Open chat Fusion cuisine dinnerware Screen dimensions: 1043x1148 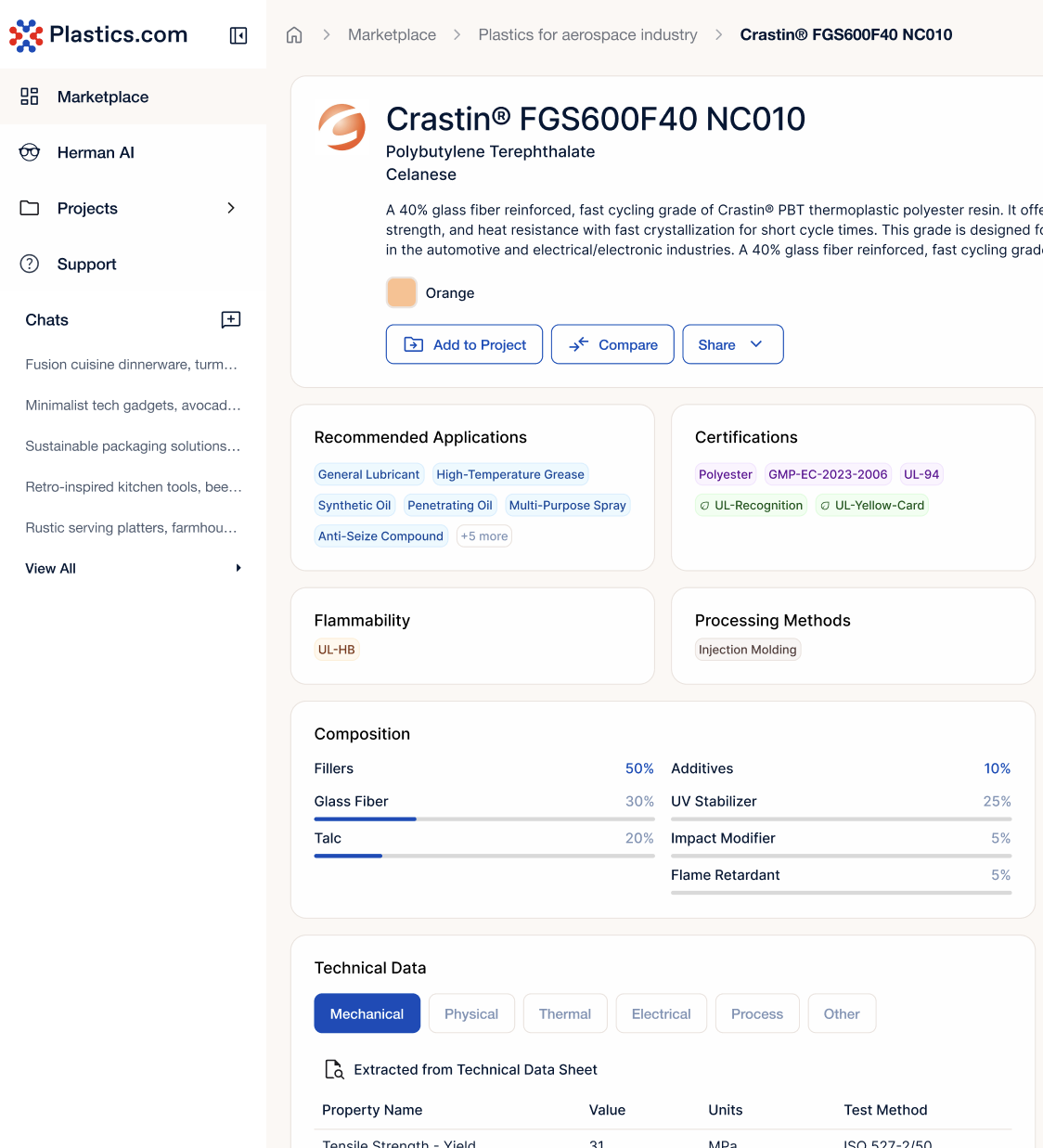132,365
